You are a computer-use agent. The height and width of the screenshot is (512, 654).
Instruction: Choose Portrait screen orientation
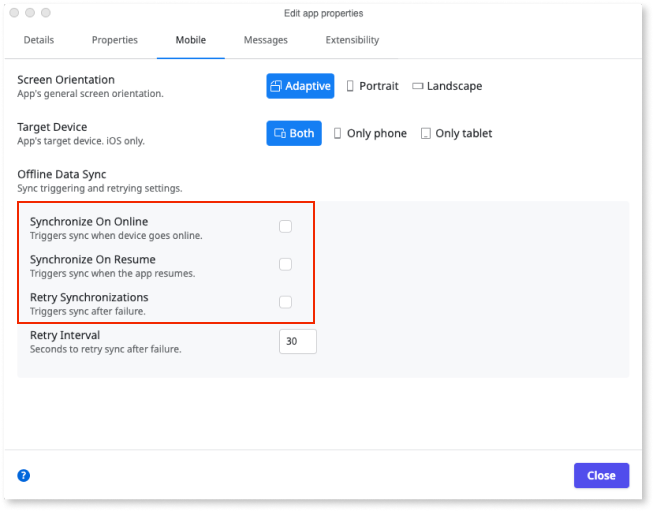(372, 86)
